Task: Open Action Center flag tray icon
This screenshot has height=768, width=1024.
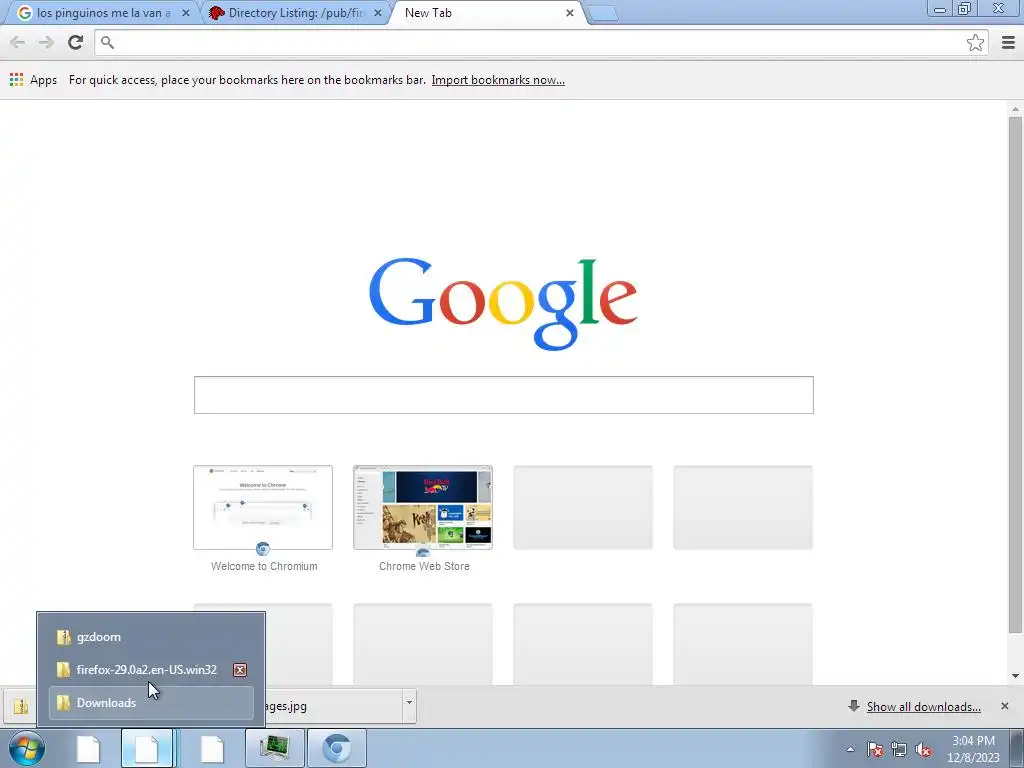Action: pos(875,749)
